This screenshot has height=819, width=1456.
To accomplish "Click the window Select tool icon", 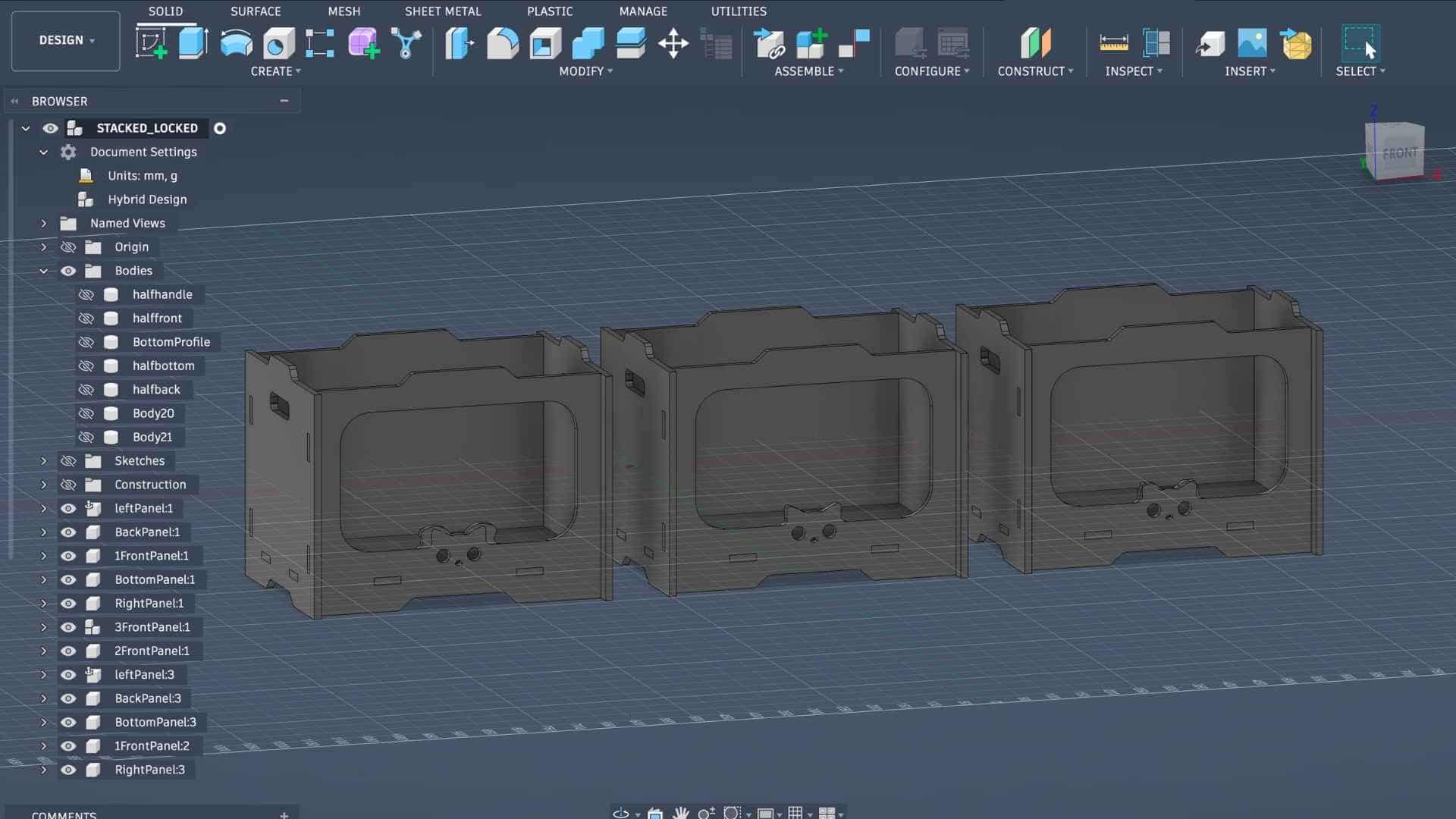I will coord(1359,43).
